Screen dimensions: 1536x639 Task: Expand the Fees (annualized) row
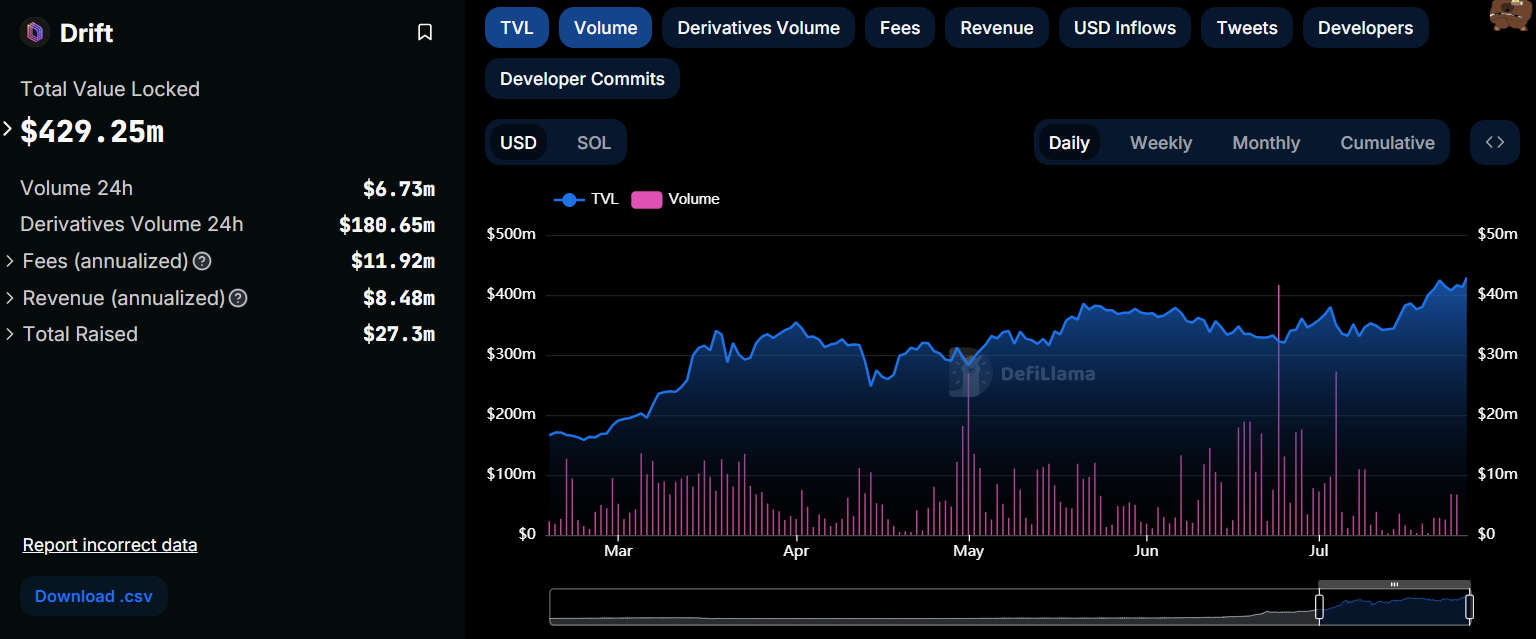pyautogui.click(x=10, y=261)
